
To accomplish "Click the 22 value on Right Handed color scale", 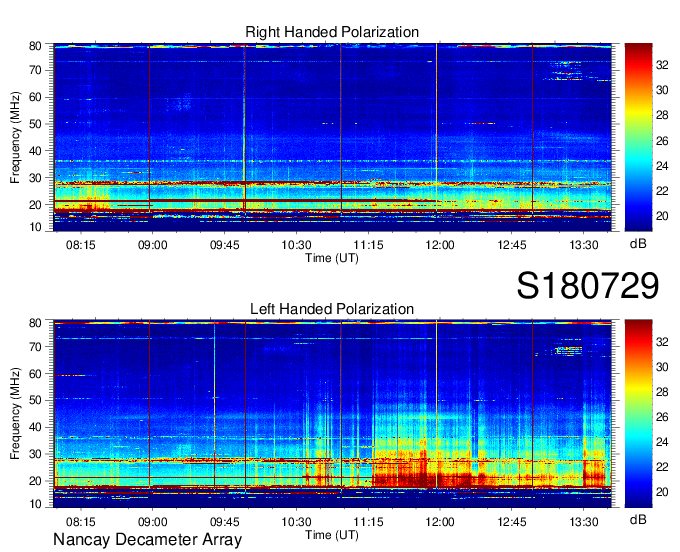I will tap(662, 191).
